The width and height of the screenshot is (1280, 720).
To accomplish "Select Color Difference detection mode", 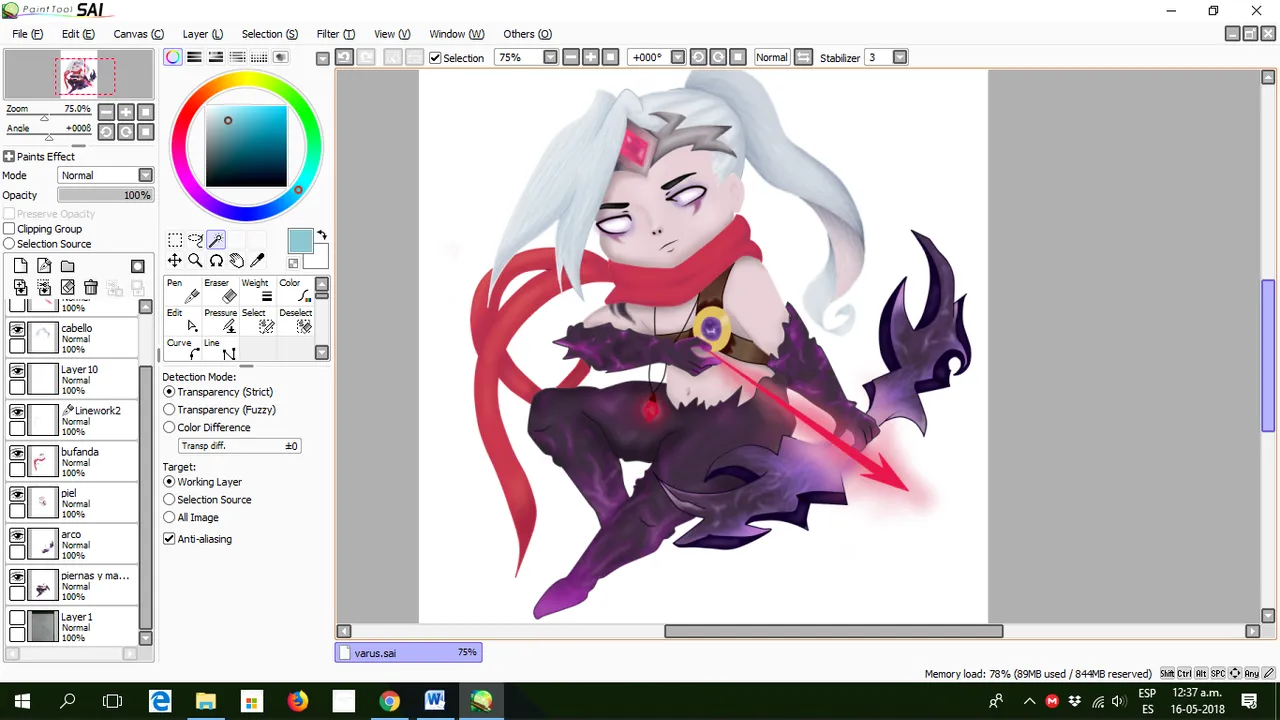I will pyautogui.click(x=169, y=427).
